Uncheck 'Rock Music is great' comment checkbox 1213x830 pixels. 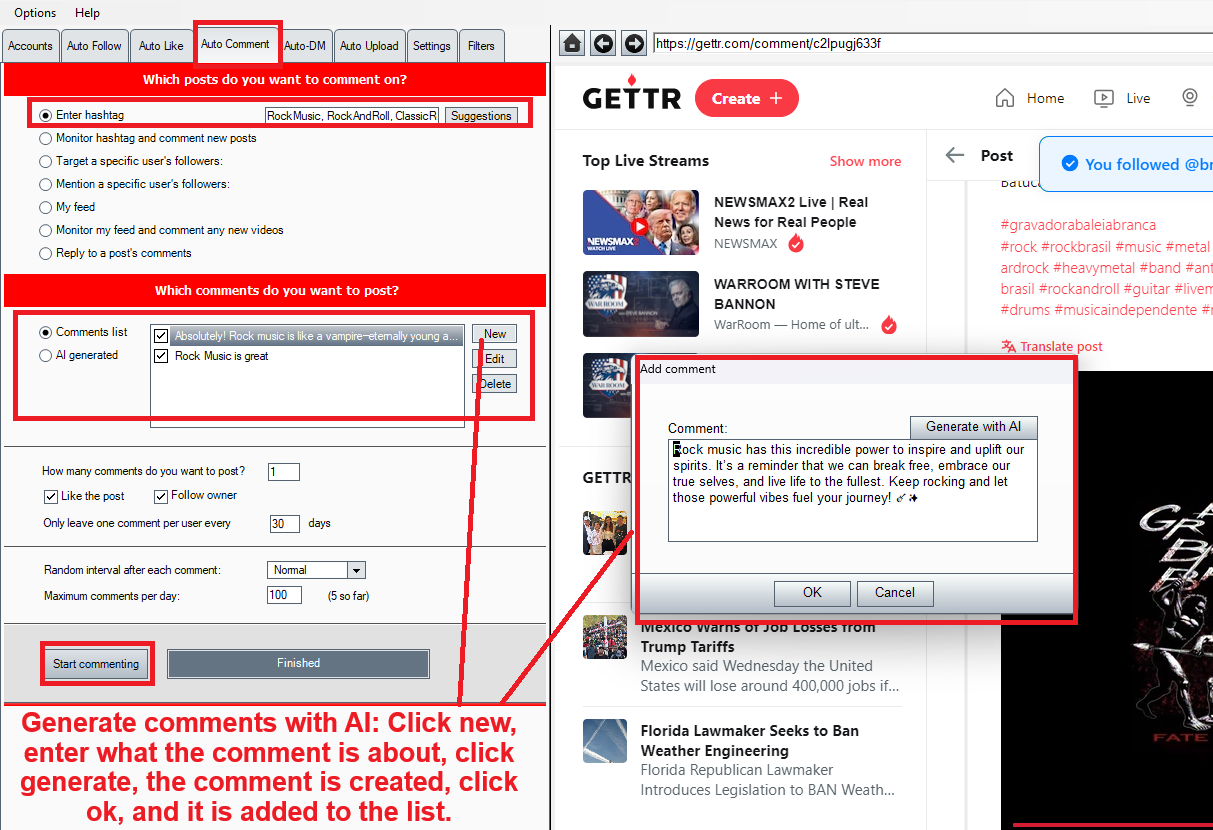point(162,356)
